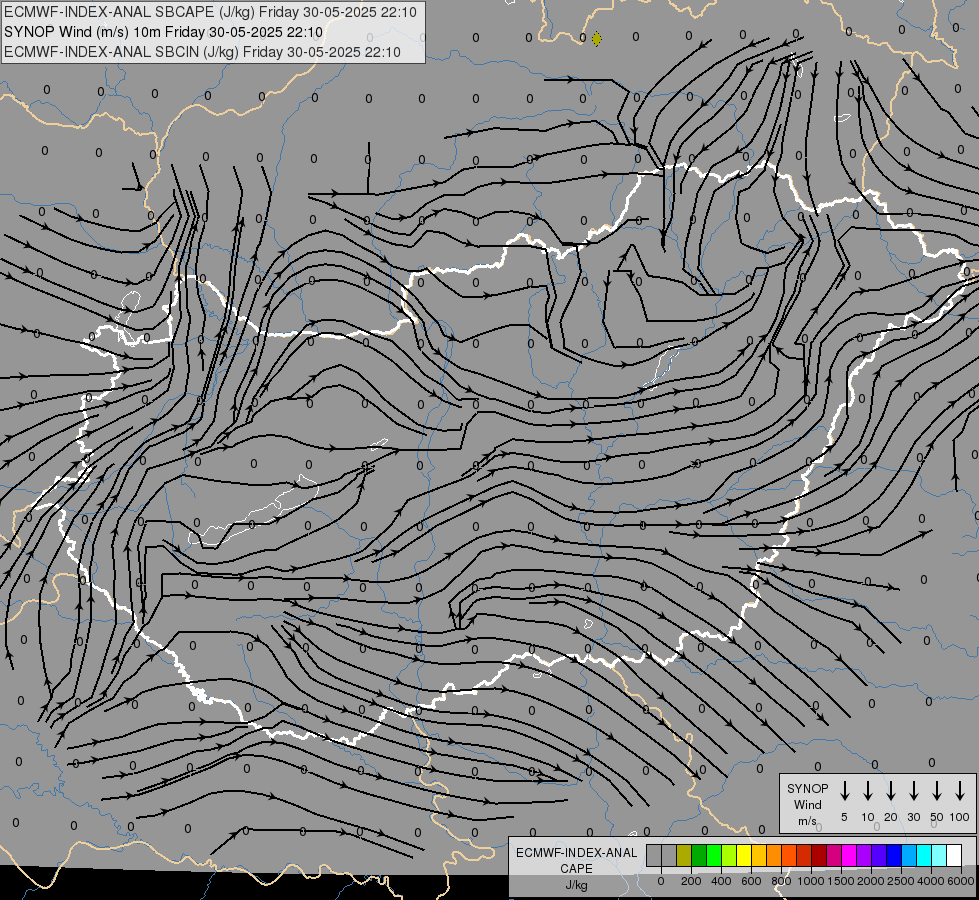Click the '800' tick label on colorbar
This screenshot has width=979, height=900.
click(x=781, y=881)
